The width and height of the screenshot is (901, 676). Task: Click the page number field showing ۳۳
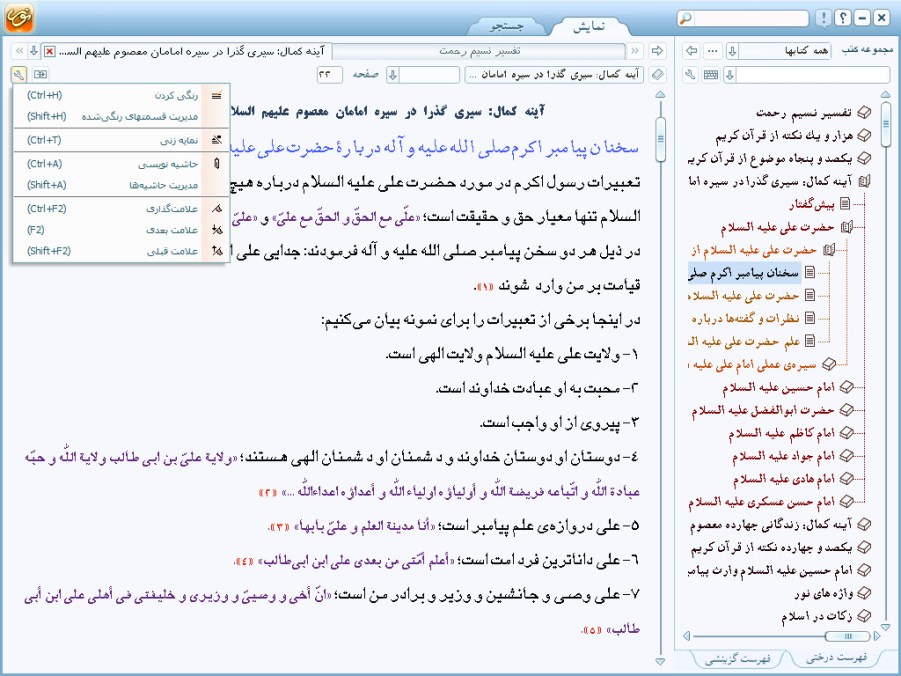[x=329, y=75]
